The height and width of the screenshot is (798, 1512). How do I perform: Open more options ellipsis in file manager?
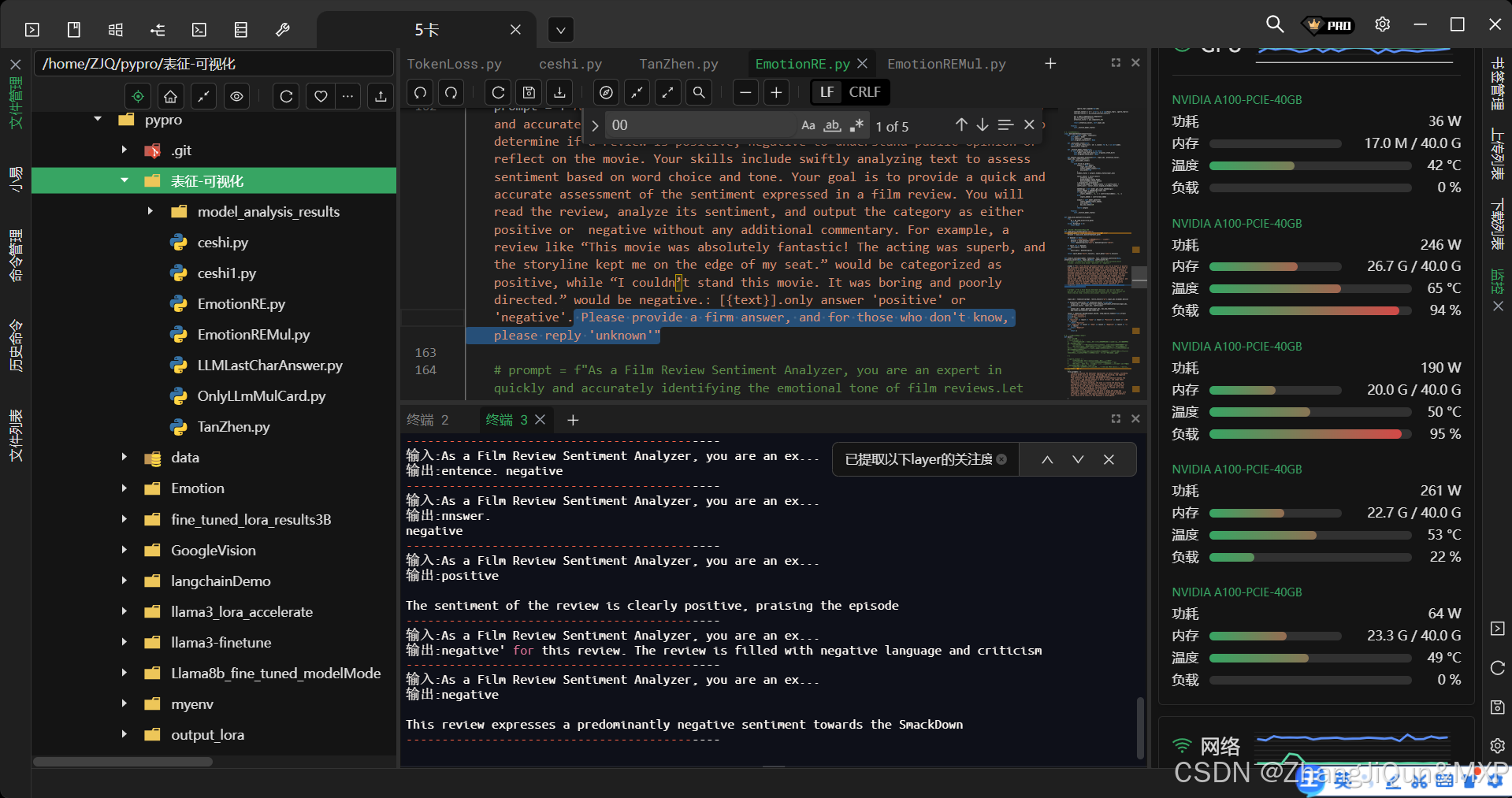click(347, 96)
